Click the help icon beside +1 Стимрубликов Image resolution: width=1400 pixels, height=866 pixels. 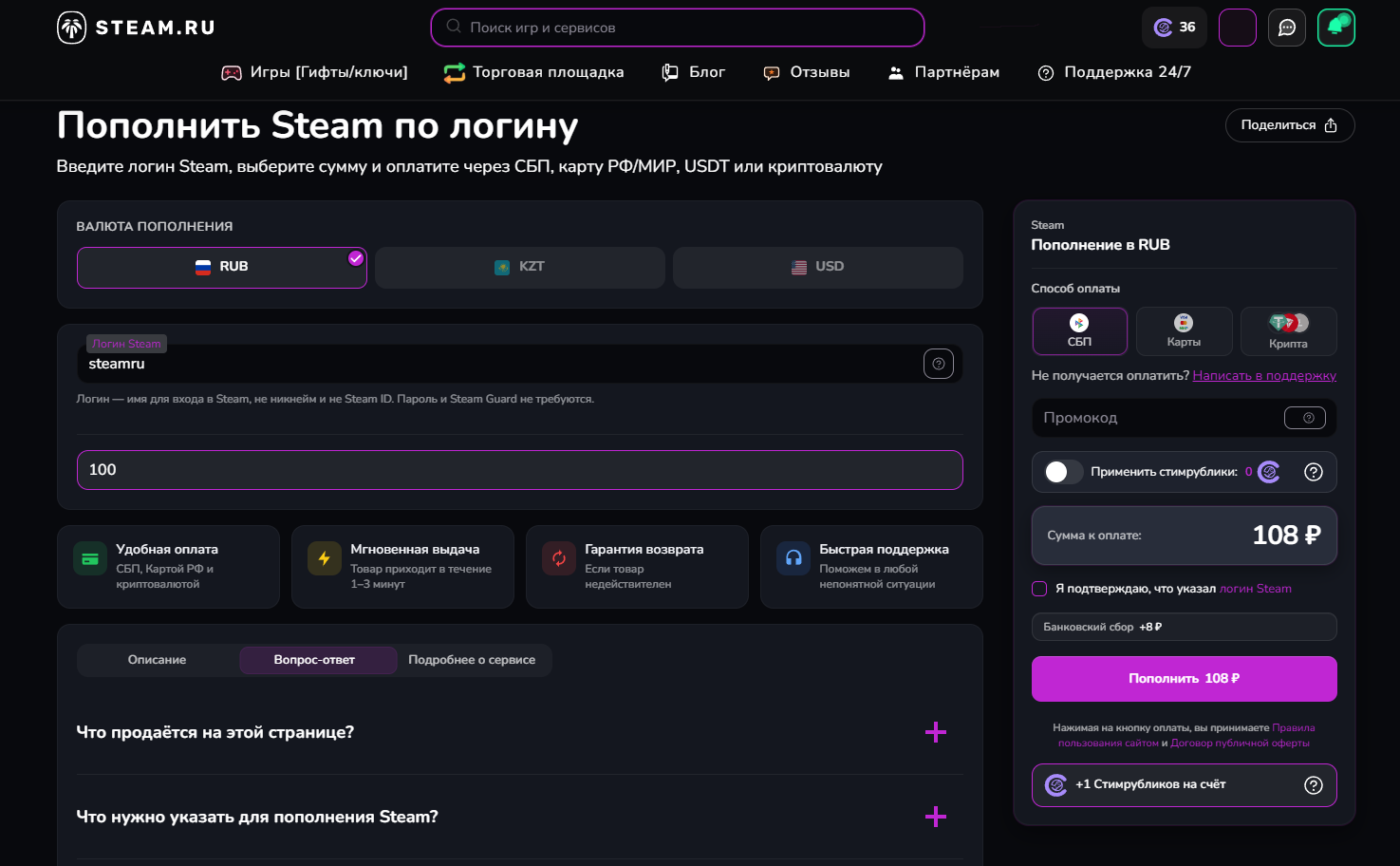(1314, 785)
